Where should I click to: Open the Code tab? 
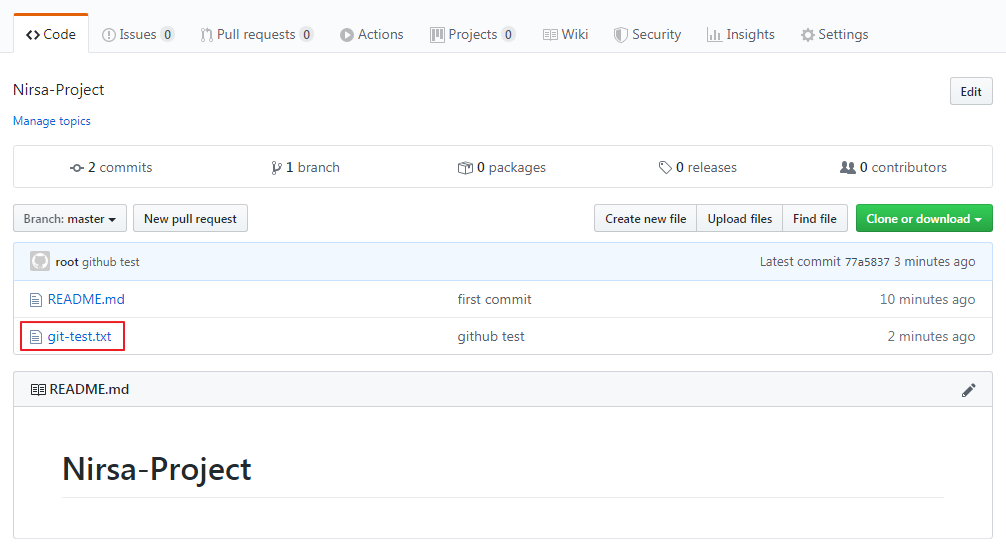[x=51, y=35]
